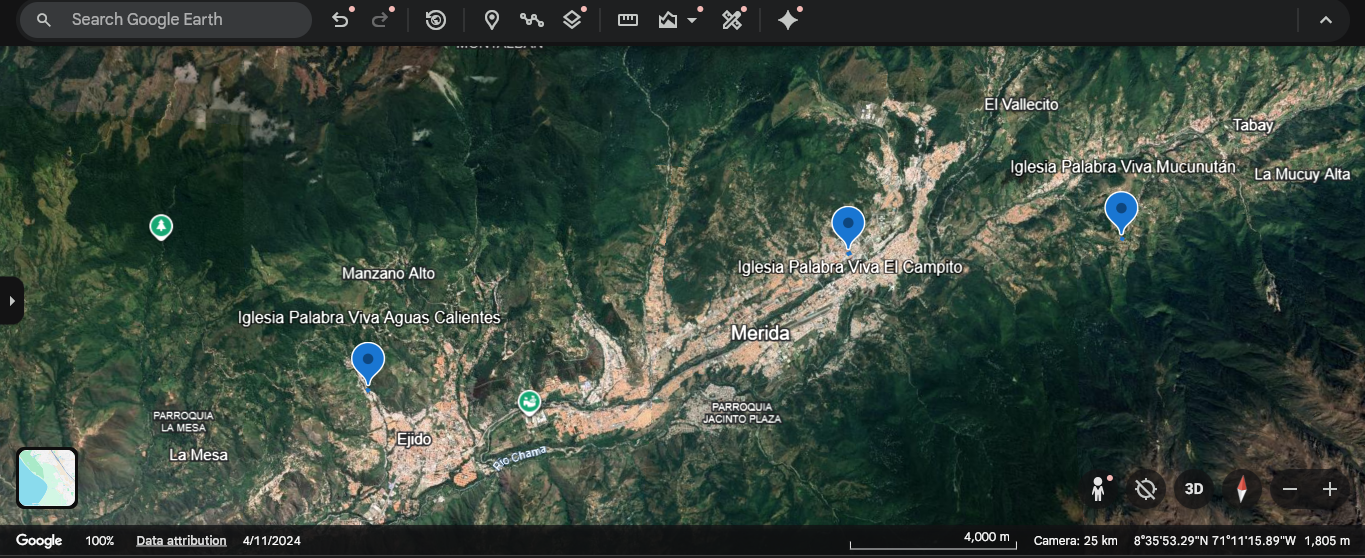Select the El Campito blue pin

pos(848,227)
